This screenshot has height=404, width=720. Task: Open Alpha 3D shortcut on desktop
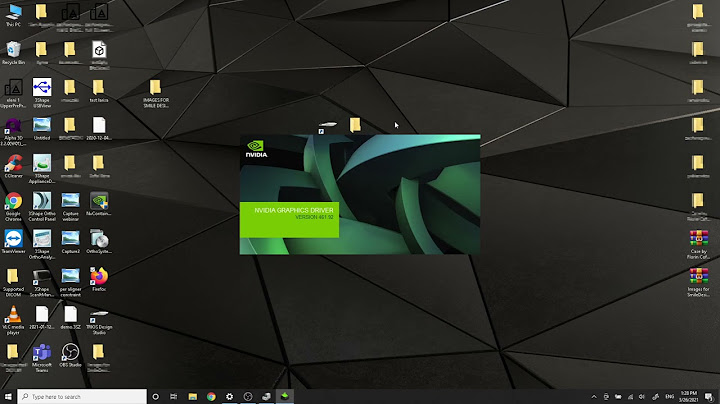pyautogui.click(x=13, y=131)
